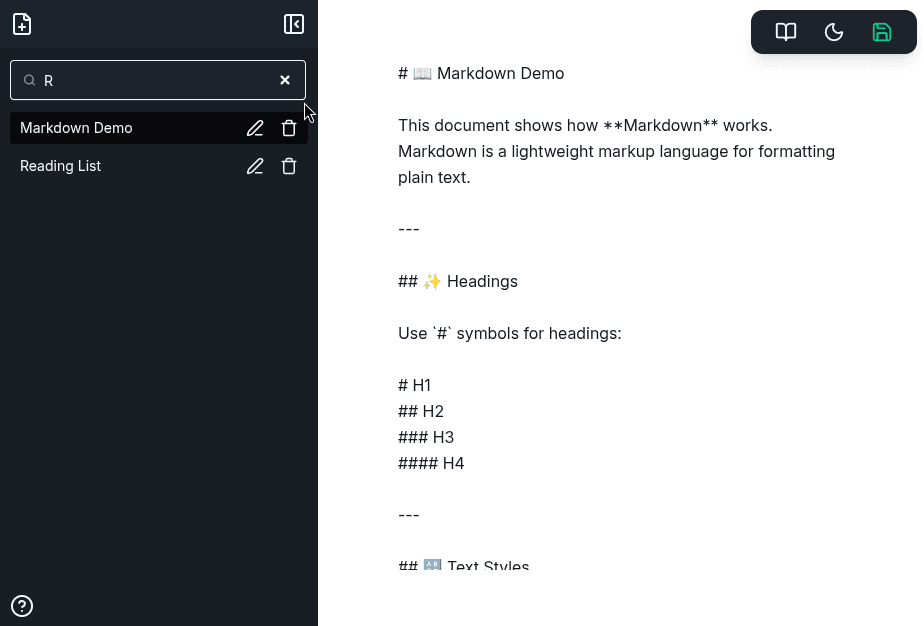This screenshot has width=924, height=626.
Task: Select the Markdown Demo note
Action: click(76, 128)
